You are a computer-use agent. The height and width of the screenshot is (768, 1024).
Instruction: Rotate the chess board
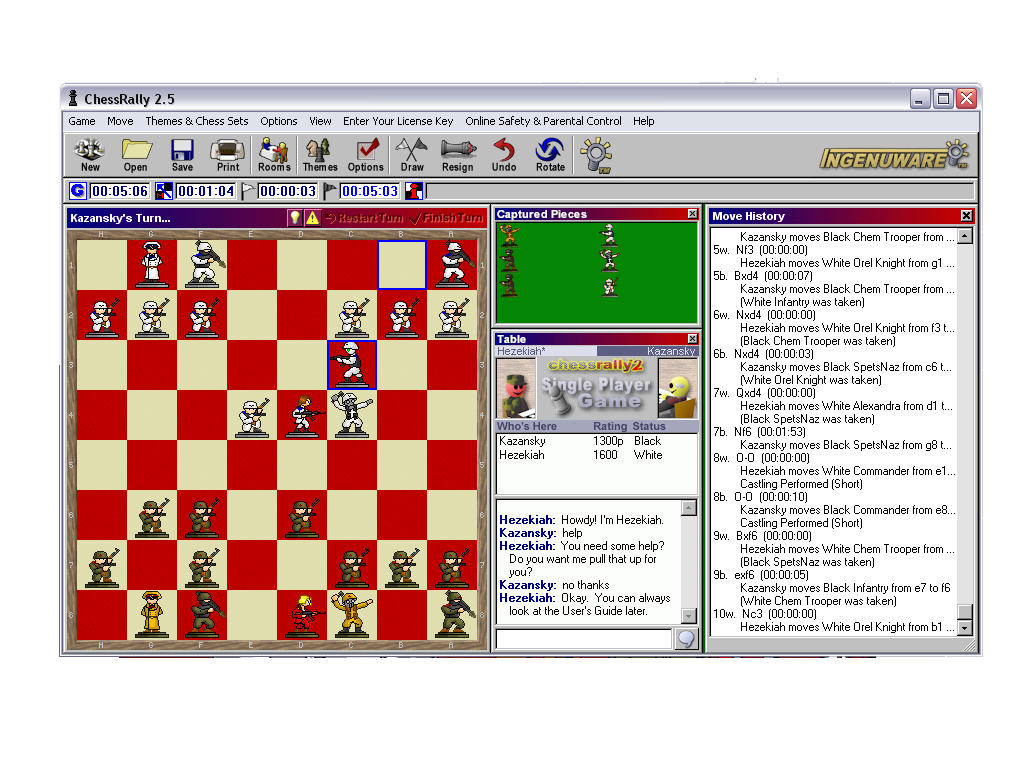click(551, 155)
